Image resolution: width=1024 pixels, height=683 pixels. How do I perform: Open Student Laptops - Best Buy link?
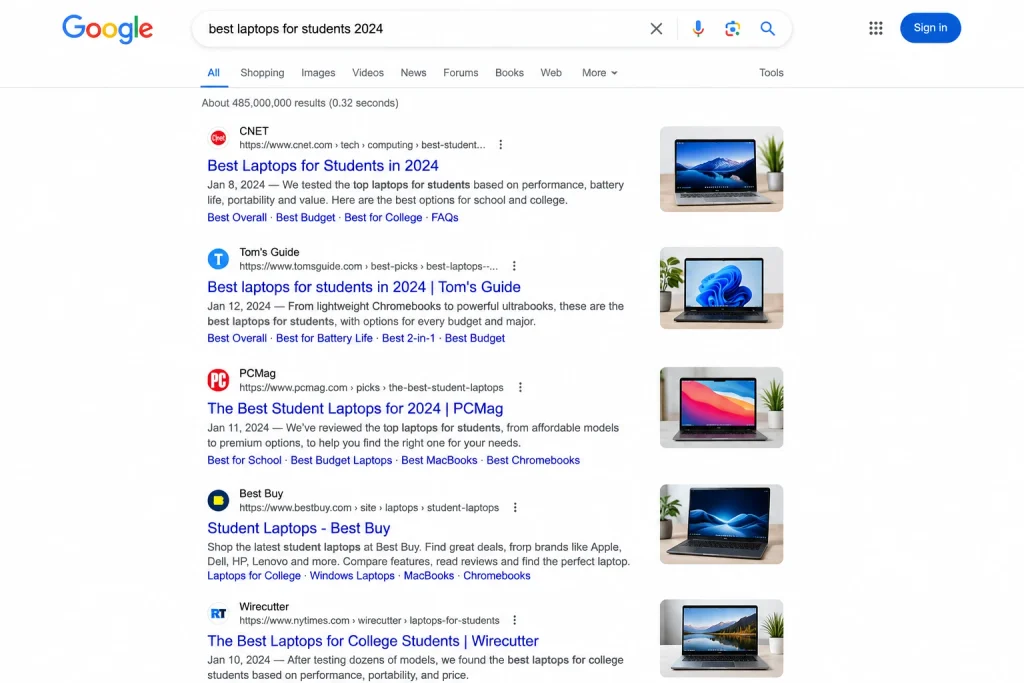298,528
